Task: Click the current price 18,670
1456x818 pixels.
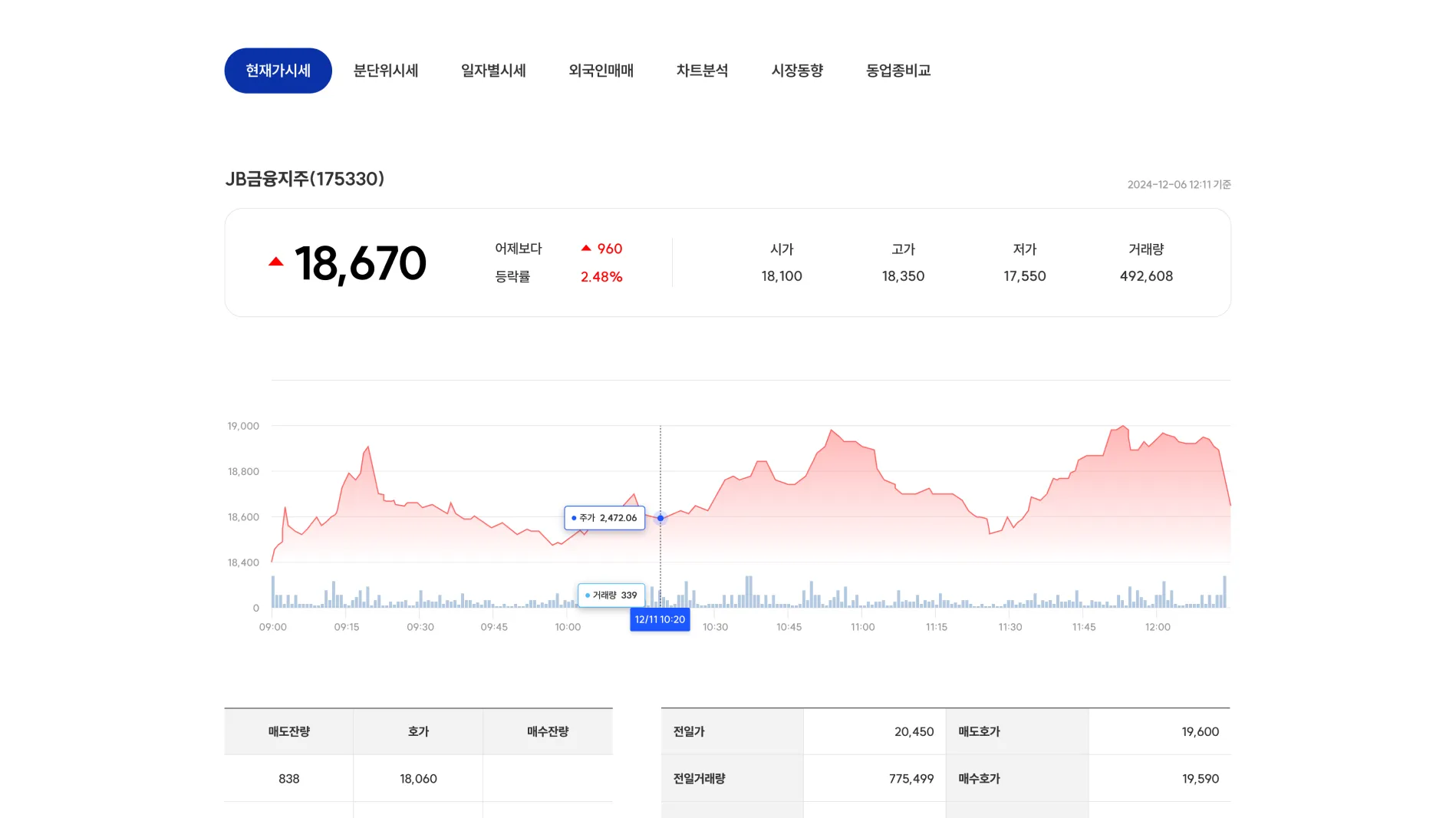Action: tap(361, 263)
